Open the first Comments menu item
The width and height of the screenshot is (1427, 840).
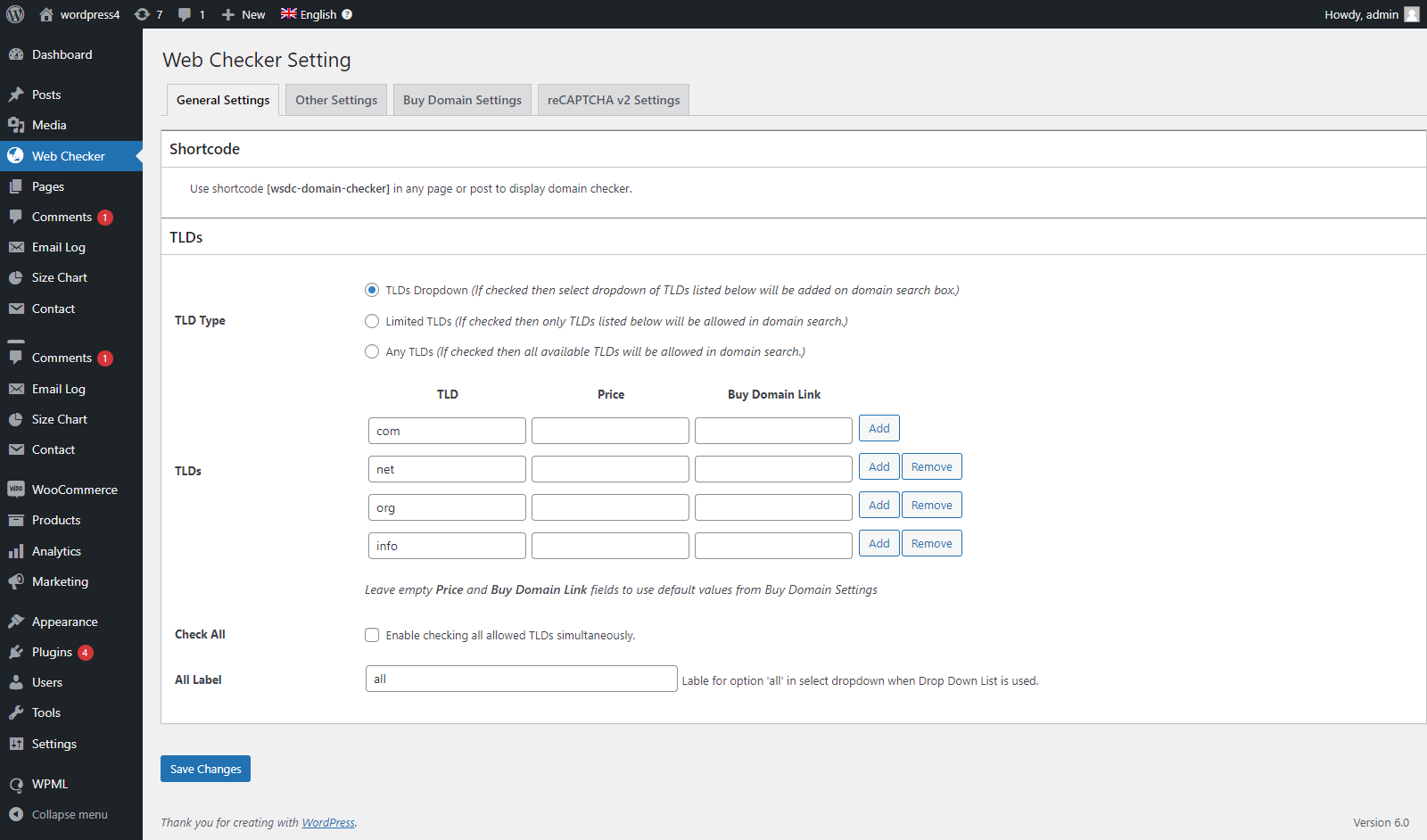71,217
